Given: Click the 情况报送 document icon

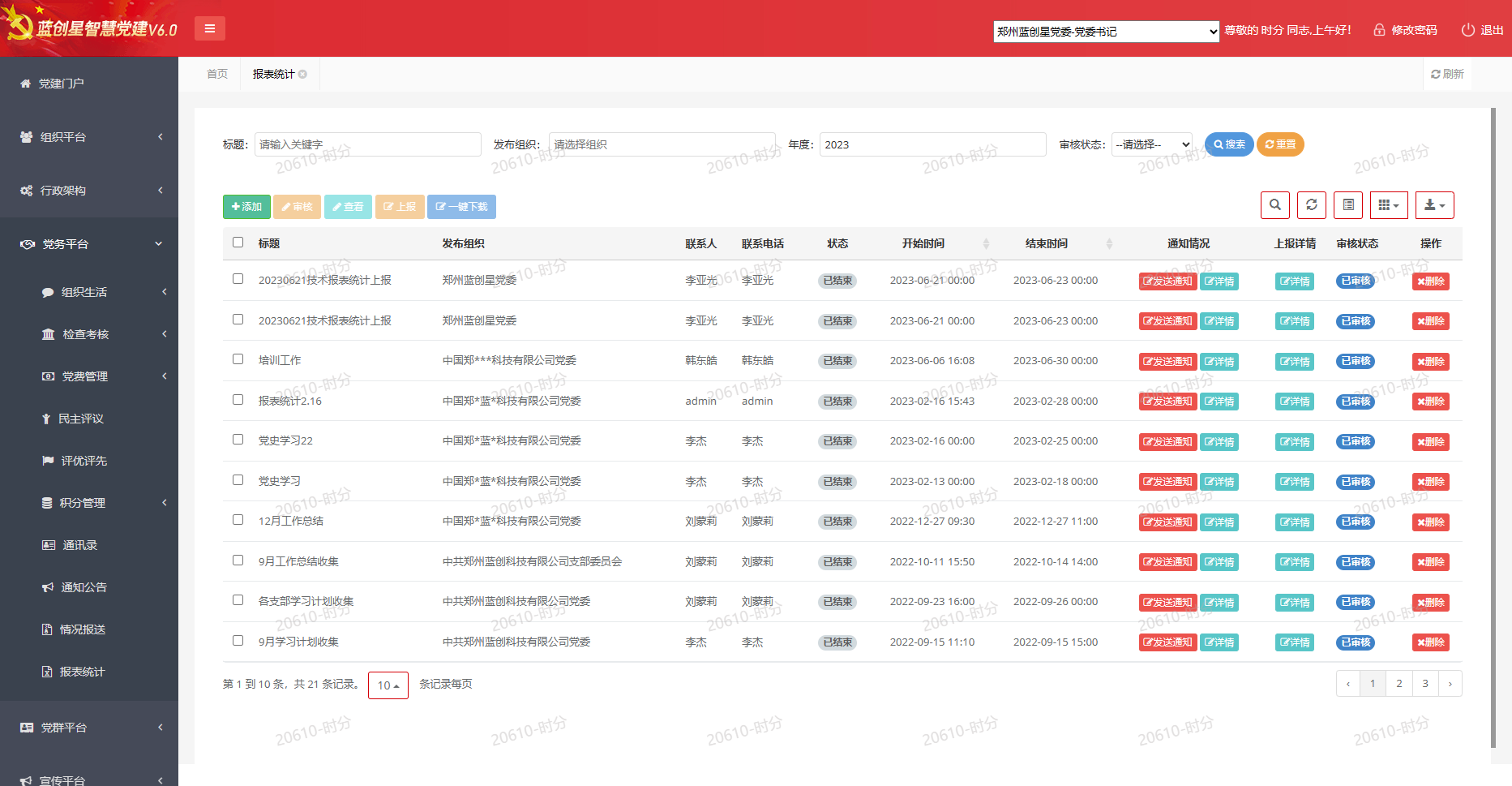Looking at the screenshot, I should tap(47, 629).
